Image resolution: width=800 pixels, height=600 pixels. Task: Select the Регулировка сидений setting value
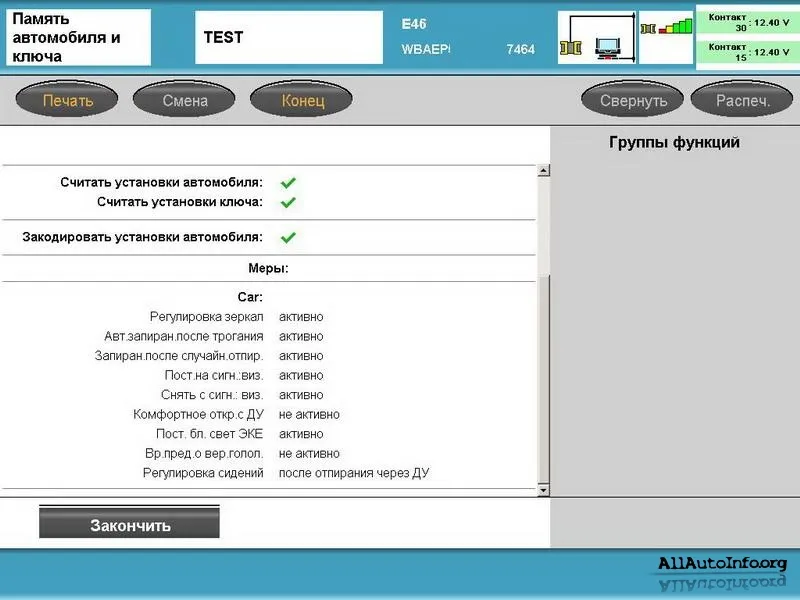click(354, 473)
